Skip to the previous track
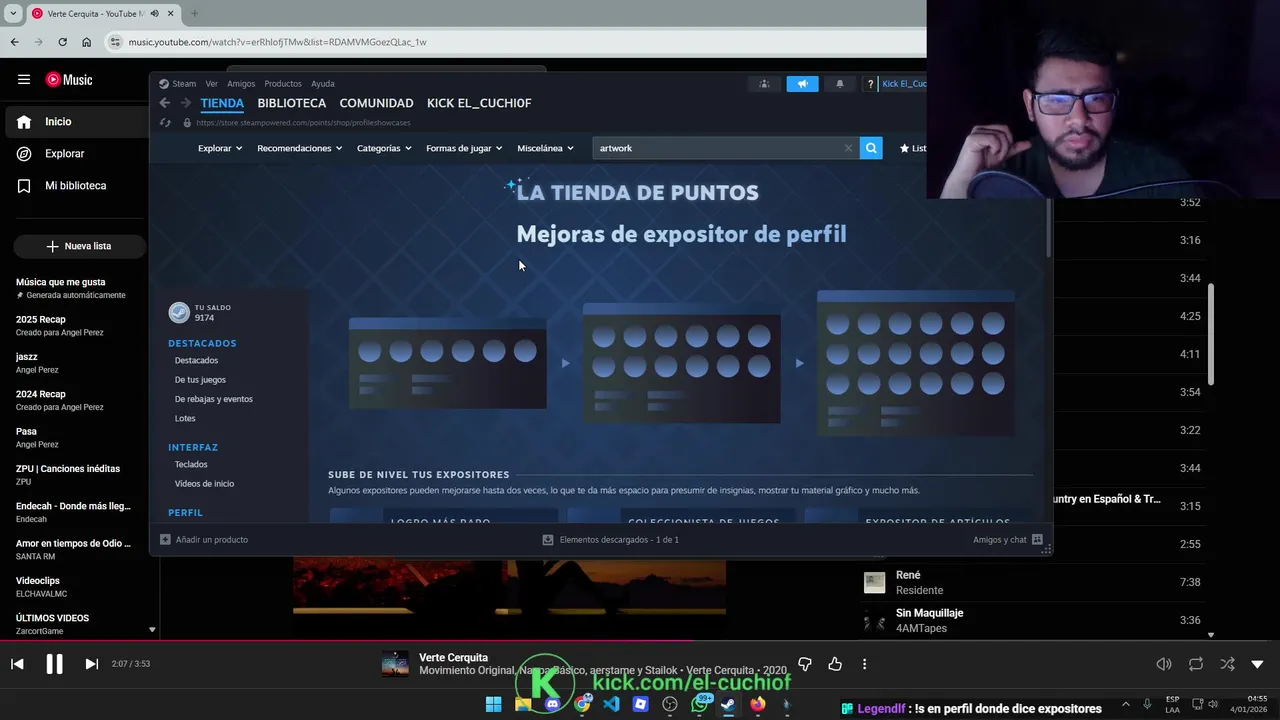The image size is (1280, 720). [17, 664]
